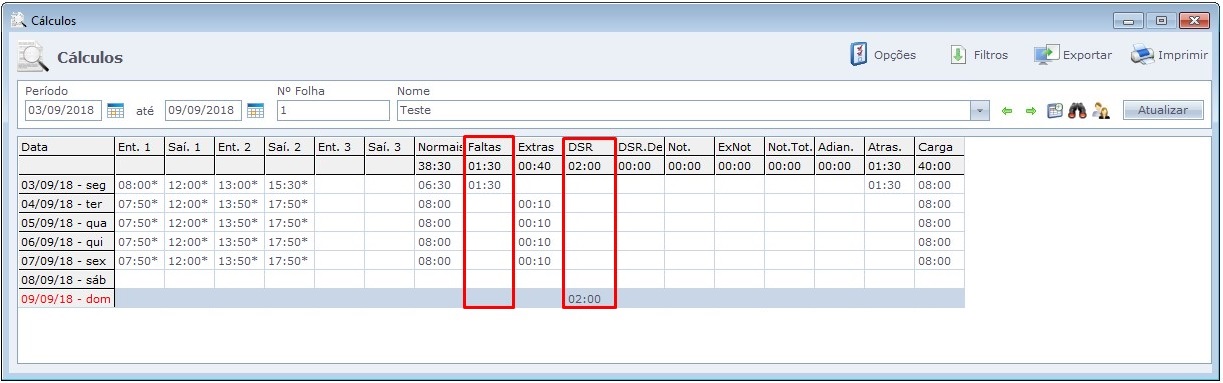Click the Cálculos magnifier logo icon
Image resolution: width=1223 pixels, height=383 pixels.
pos(33,57)
